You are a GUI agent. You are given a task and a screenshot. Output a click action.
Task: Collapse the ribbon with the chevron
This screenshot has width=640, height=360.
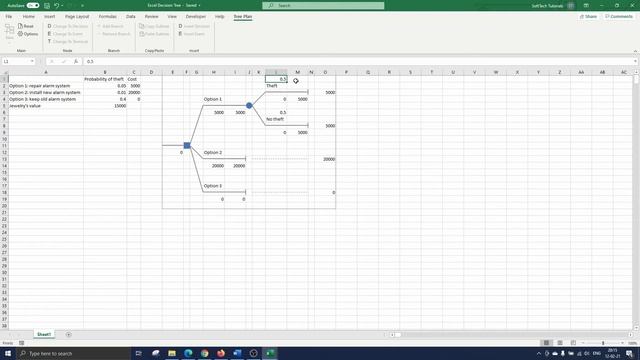pos(635,51)
